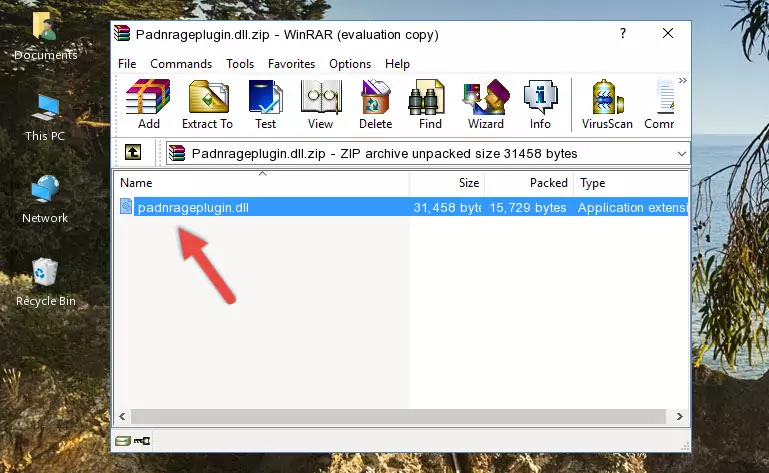Image resolution: width=769 pixels, height=473 pixels.
Task: Launch the Wizard tool
Action: [486, 104]
